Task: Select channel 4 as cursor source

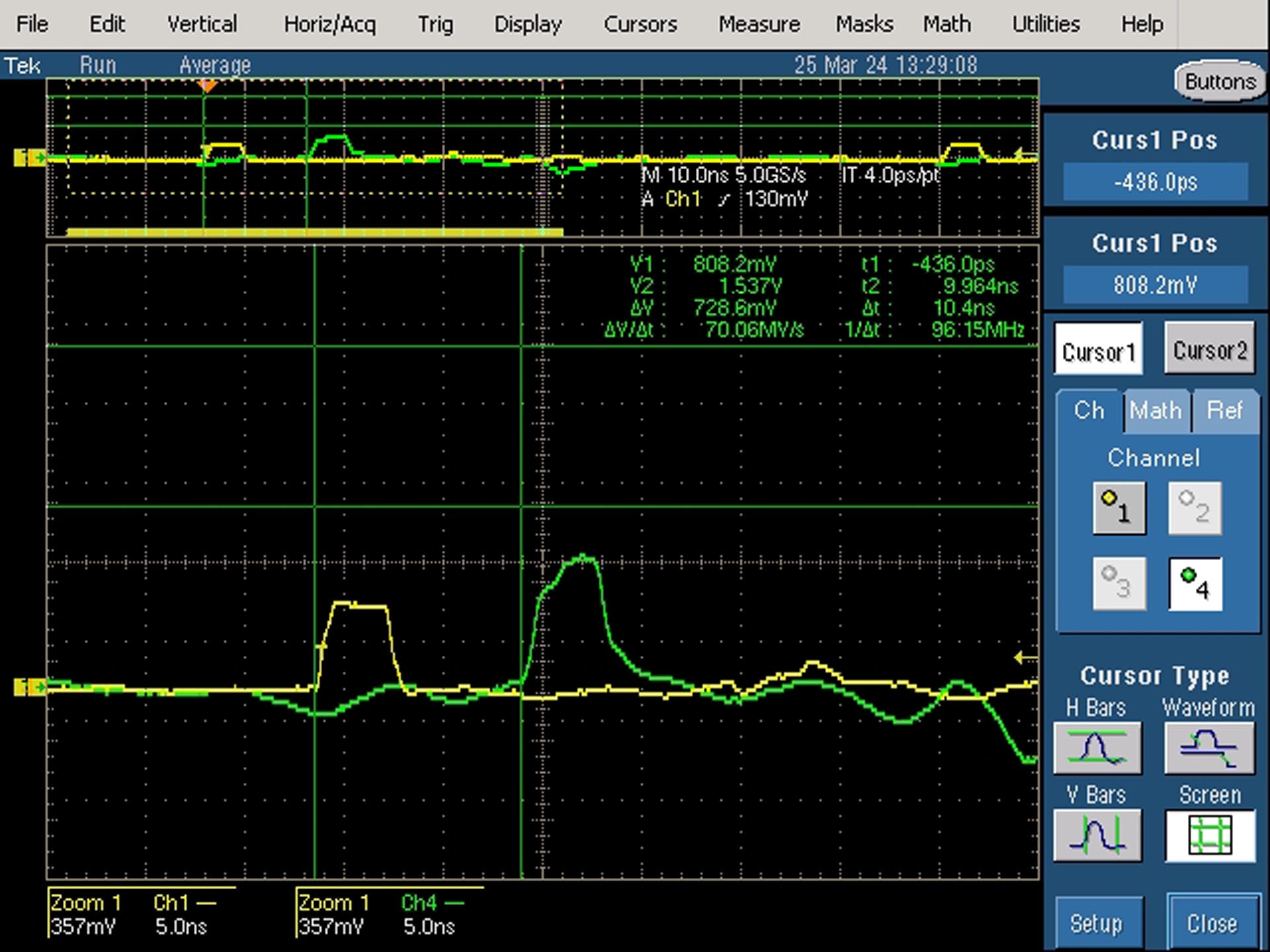Action: 1195,584
